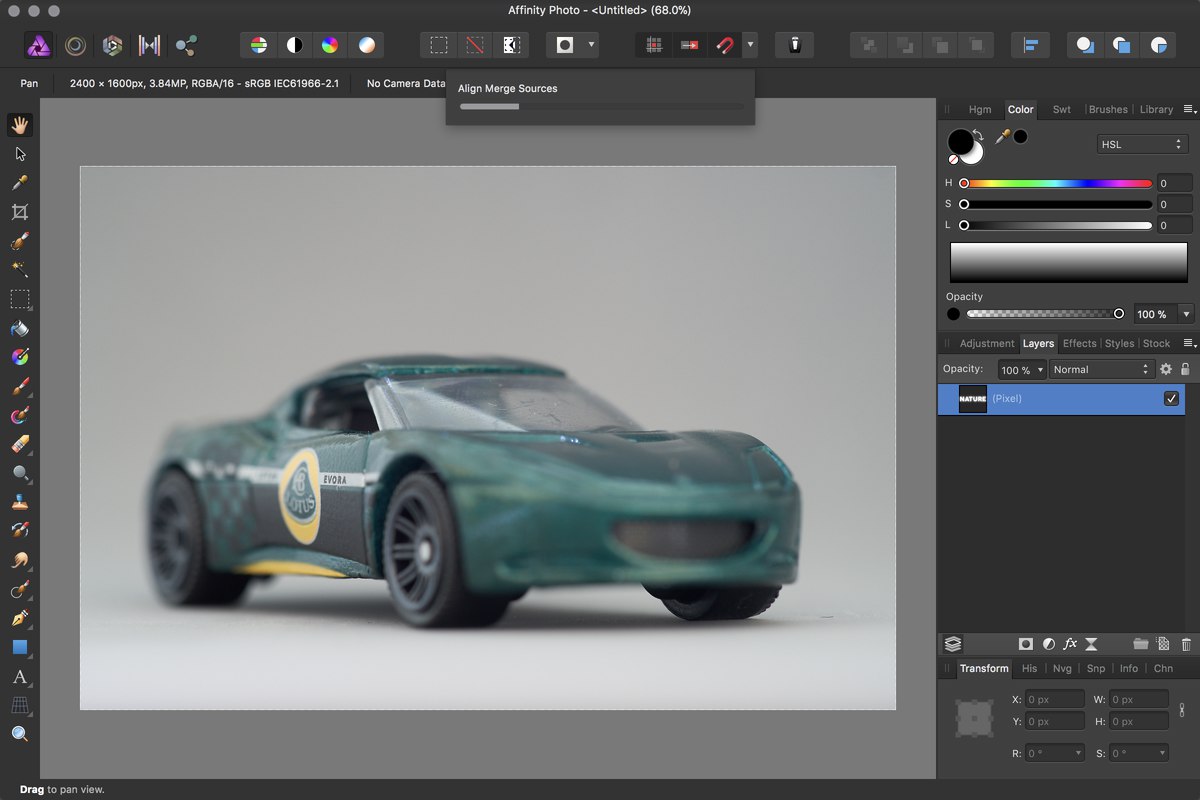Open the HSL colour model dropdown
Viewport: 1200px width, 800px height.
pos(1142,144)
